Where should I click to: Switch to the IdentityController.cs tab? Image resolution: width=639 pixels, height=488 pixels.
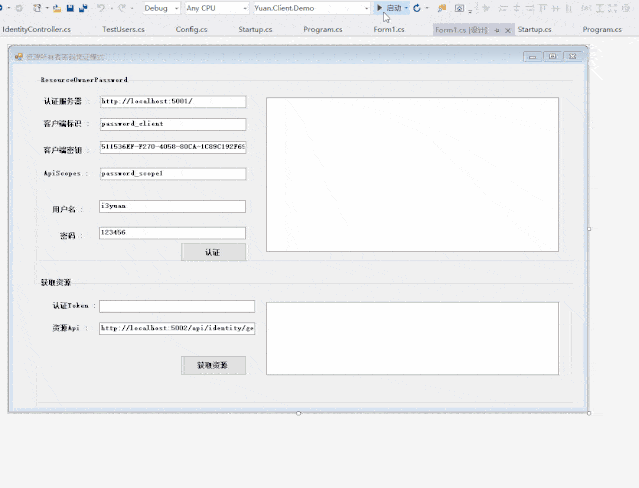[36, 30]
